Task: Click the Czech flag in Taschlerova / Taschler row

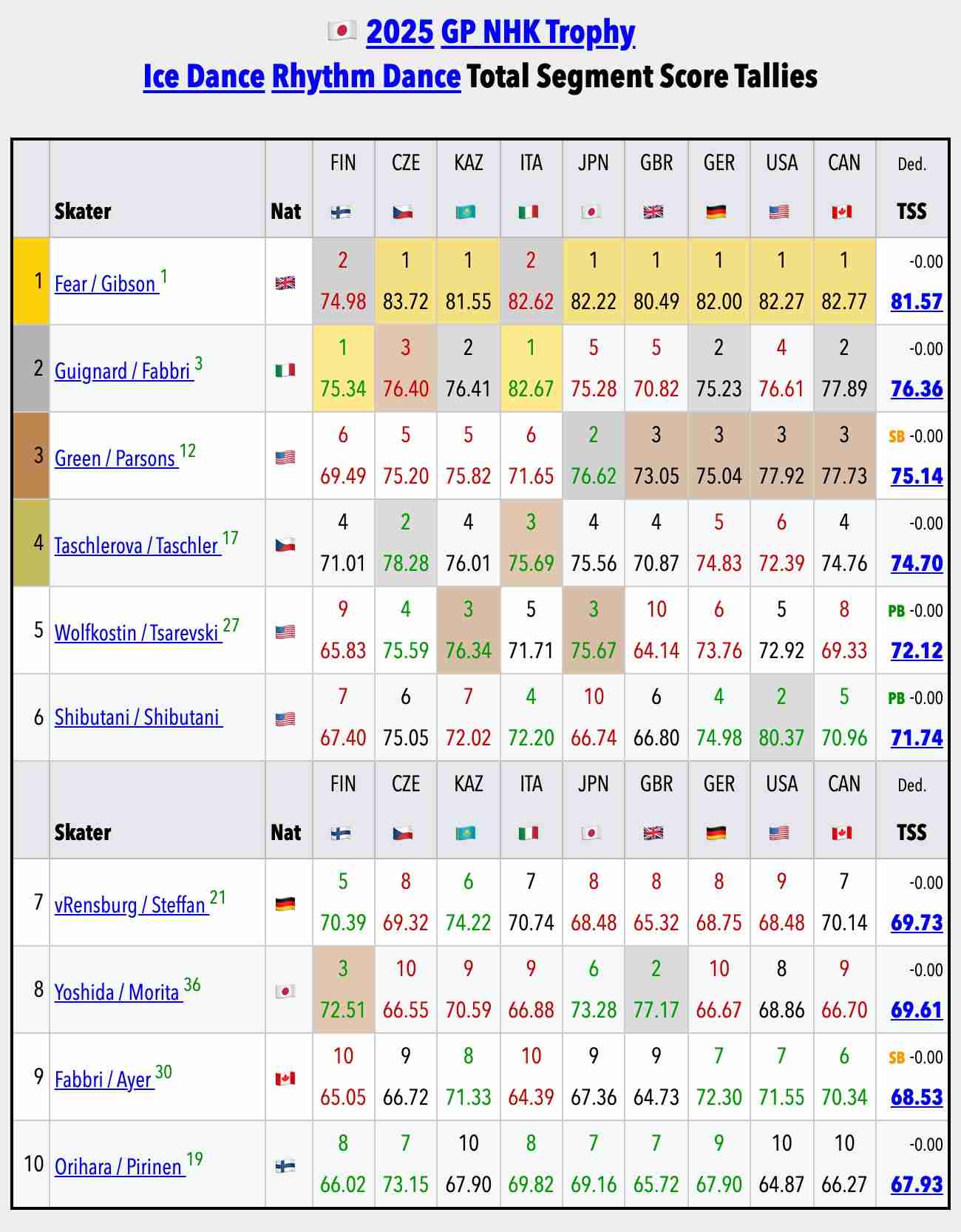Action: pos(285,544)
